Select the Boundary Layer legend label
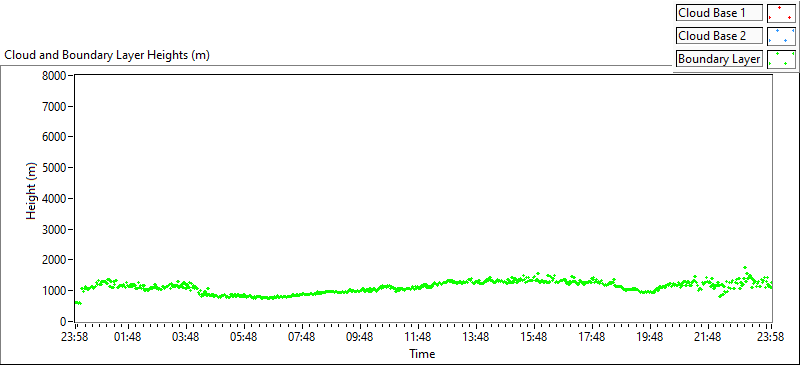The image size is (800, 365). [x=719, y=59]
